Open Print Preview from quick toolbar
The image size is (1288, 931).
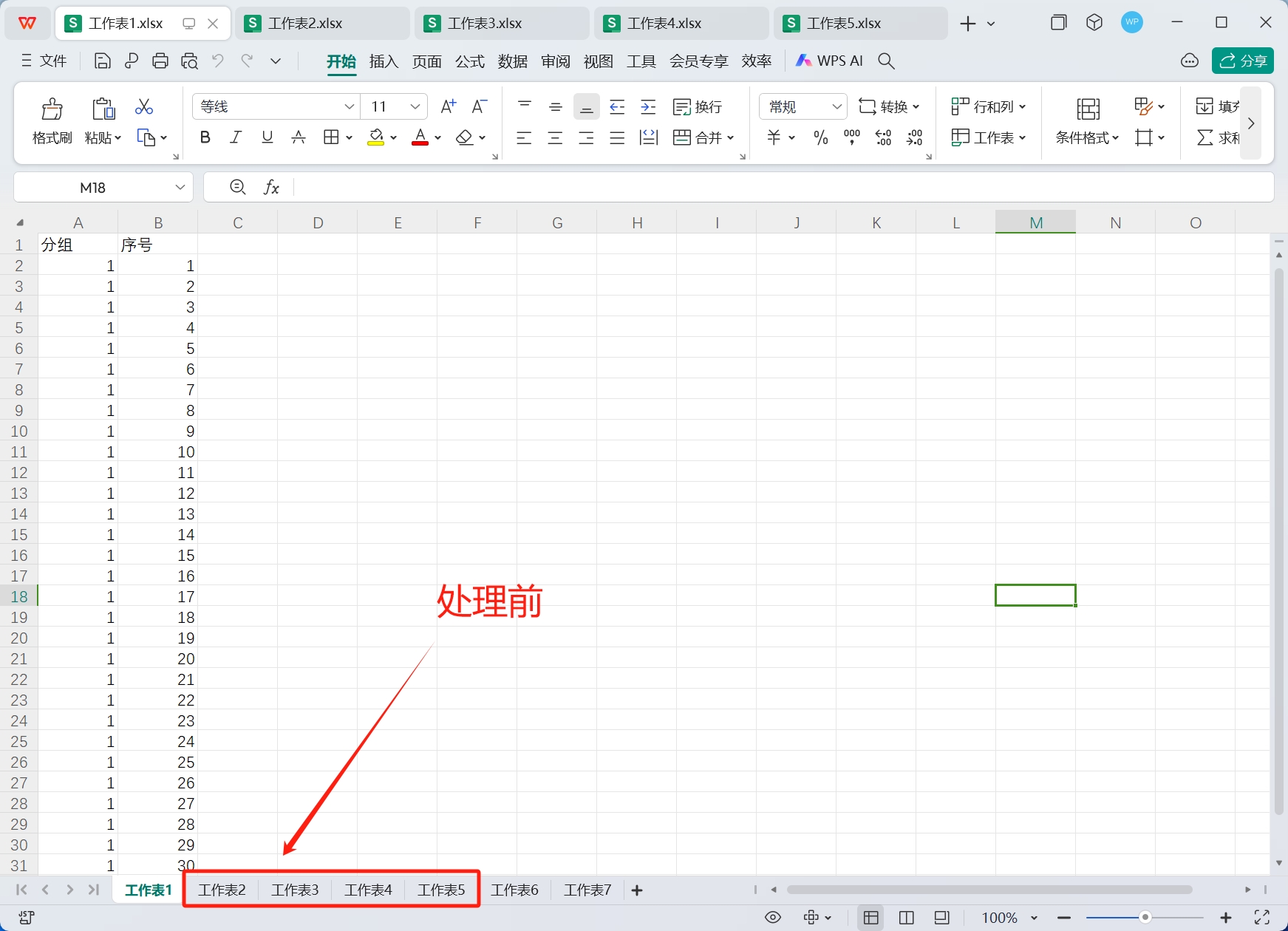click(190, 61)
